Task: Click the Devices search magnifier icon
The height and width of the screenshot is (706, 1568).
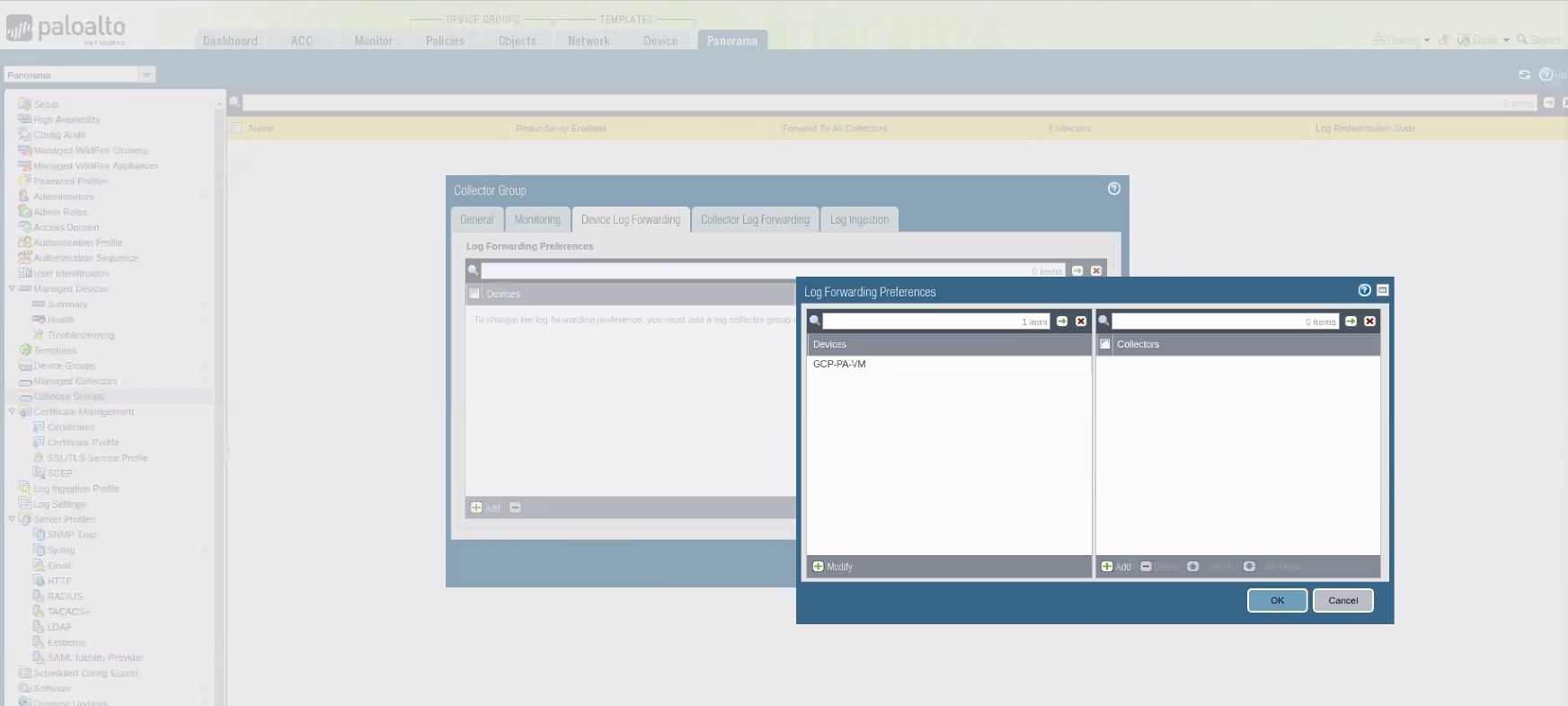Action: 815,321
